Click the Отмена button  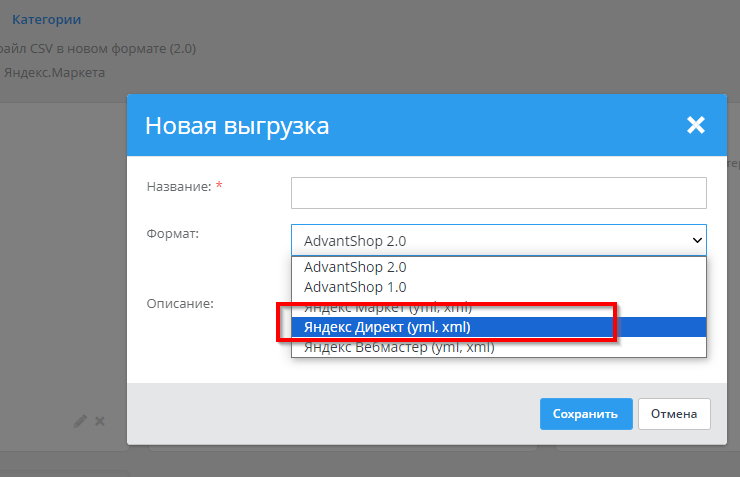674,414
